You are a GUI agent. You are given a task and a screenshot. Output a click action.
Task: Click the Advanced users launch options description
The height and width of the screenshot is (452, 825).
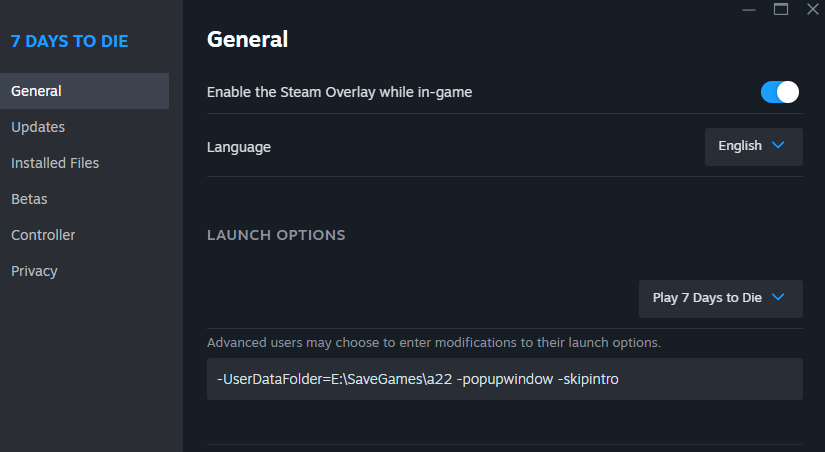tap(434, 343)
